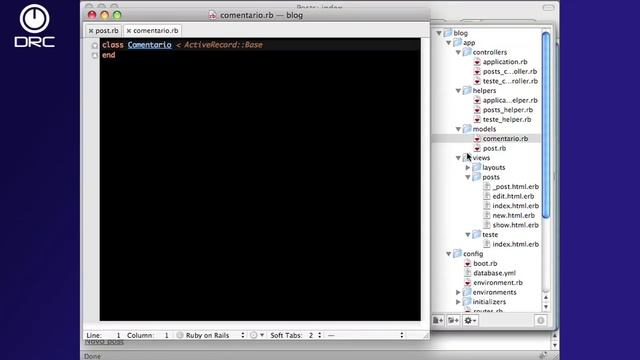This screenshot has height=360, width=640.
Task: Click the helpers folder icon
Action: click(467, 90)
